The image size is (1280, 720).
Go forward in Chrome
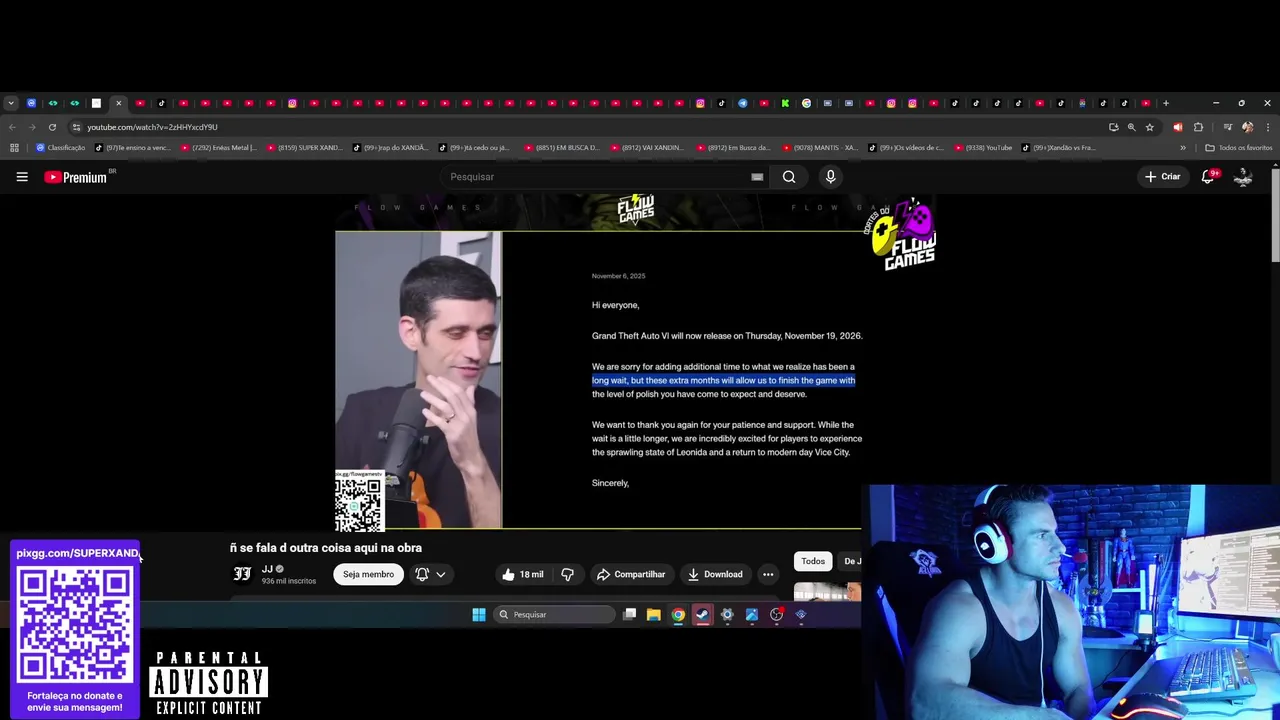pos(32,127)
